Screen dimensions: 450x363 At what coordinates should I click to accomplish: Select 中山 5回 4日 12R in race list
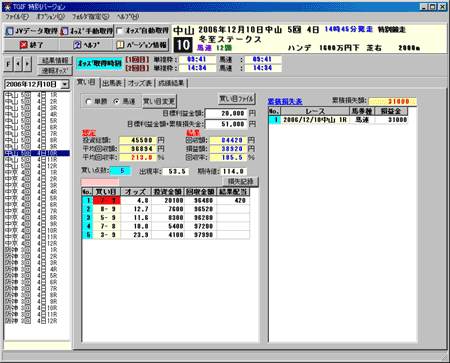[37, 166]
